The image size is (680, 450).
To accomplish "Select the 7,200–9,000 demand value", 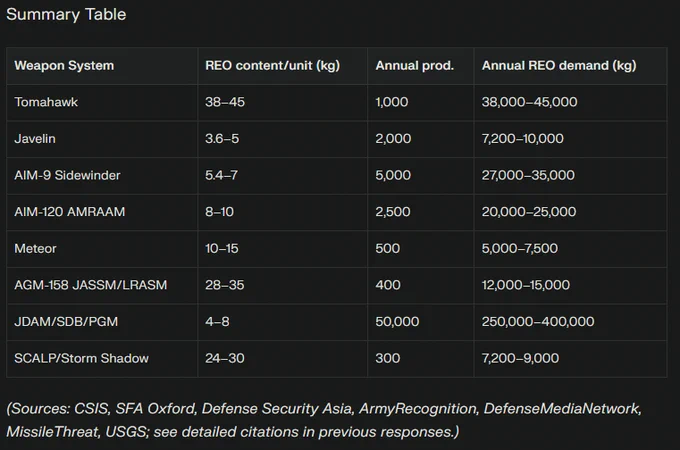I will click(520, 358).
